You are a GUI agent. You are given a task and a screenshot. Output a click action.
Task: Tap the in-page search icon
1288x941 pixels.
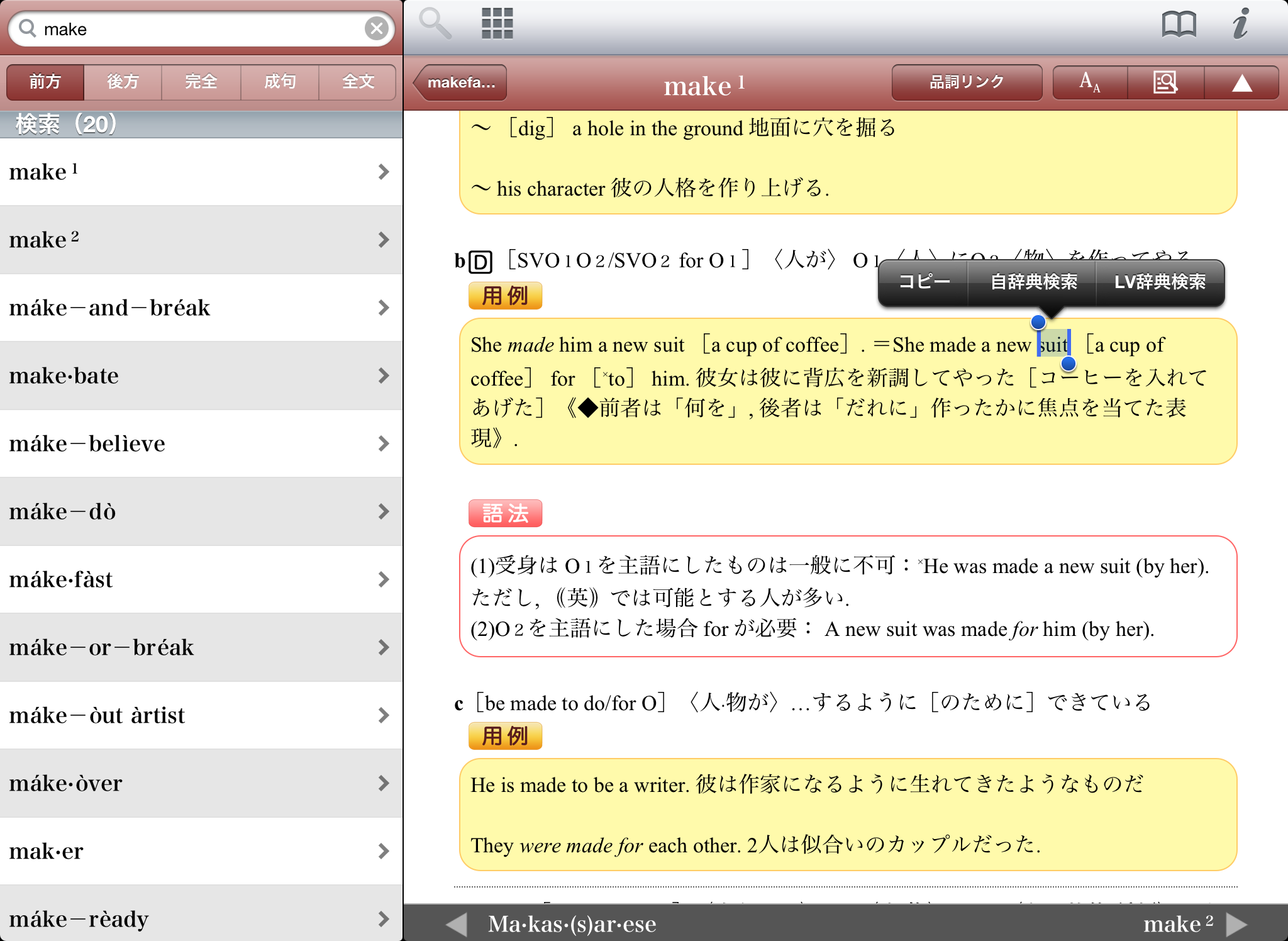pos(1165,82)
